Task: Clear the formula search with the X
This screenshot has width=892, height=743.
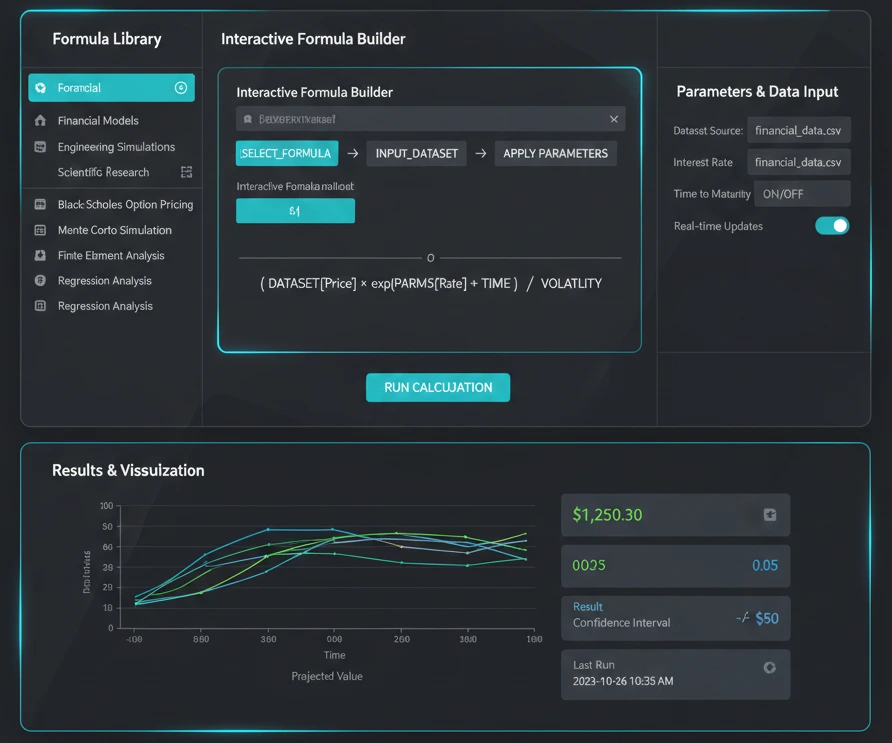Action: click(614, 119)
